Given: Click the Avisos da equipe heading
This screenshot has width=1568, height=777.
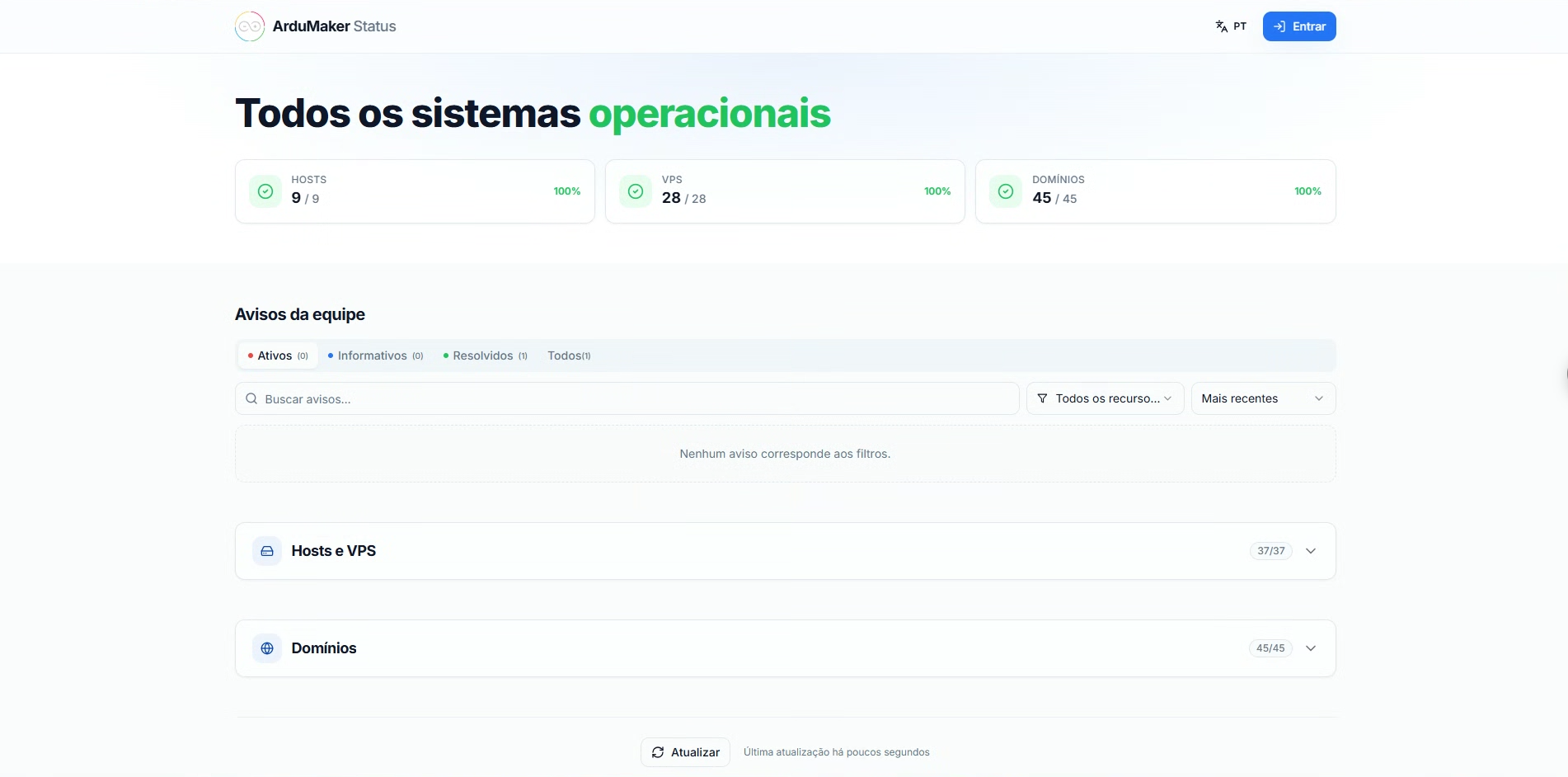Looking at the screenshot, I should click(300, 314).
